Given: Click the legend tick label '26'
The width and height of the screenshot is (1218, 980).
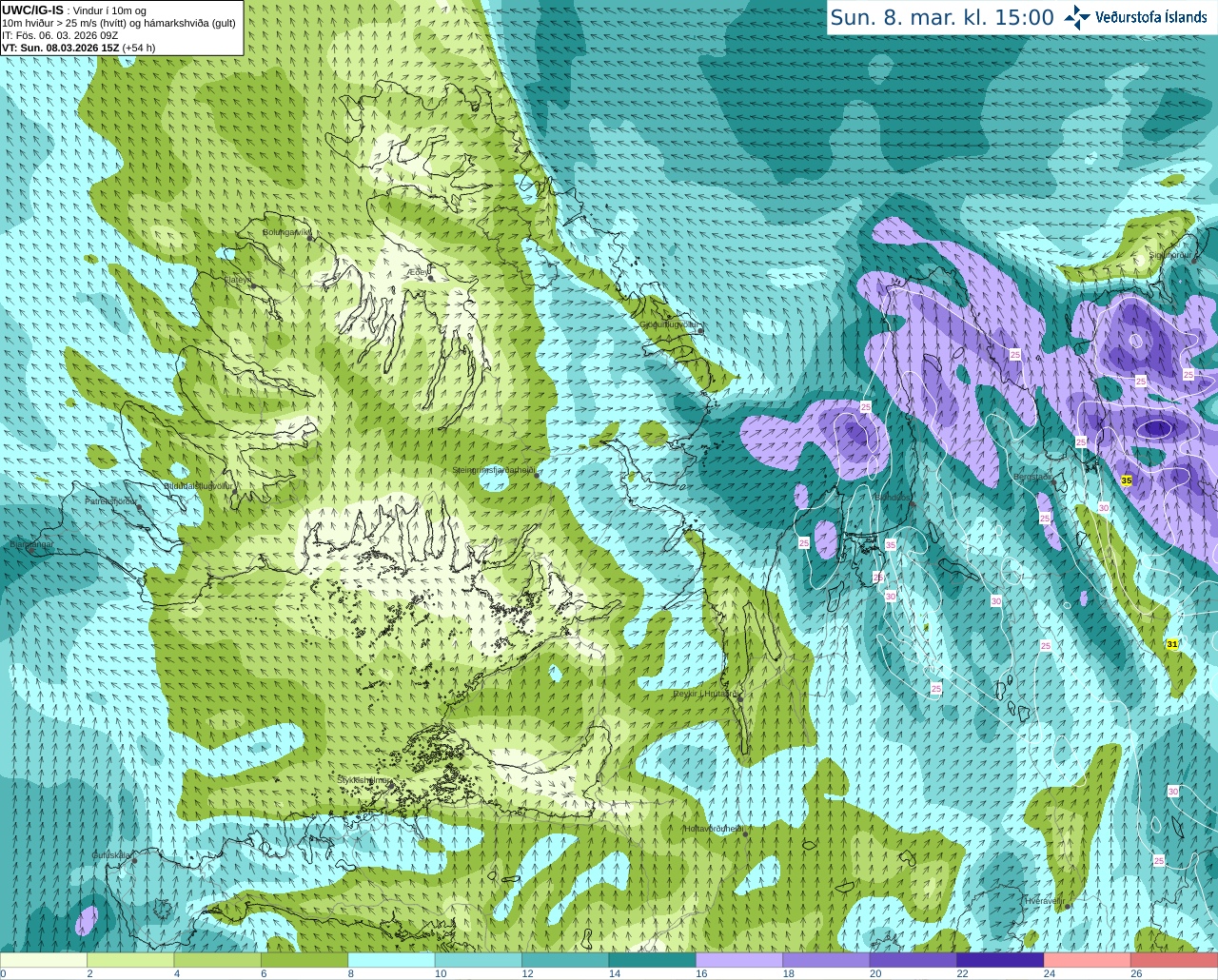Looking at the screenshot, I should coord(1136,974).
